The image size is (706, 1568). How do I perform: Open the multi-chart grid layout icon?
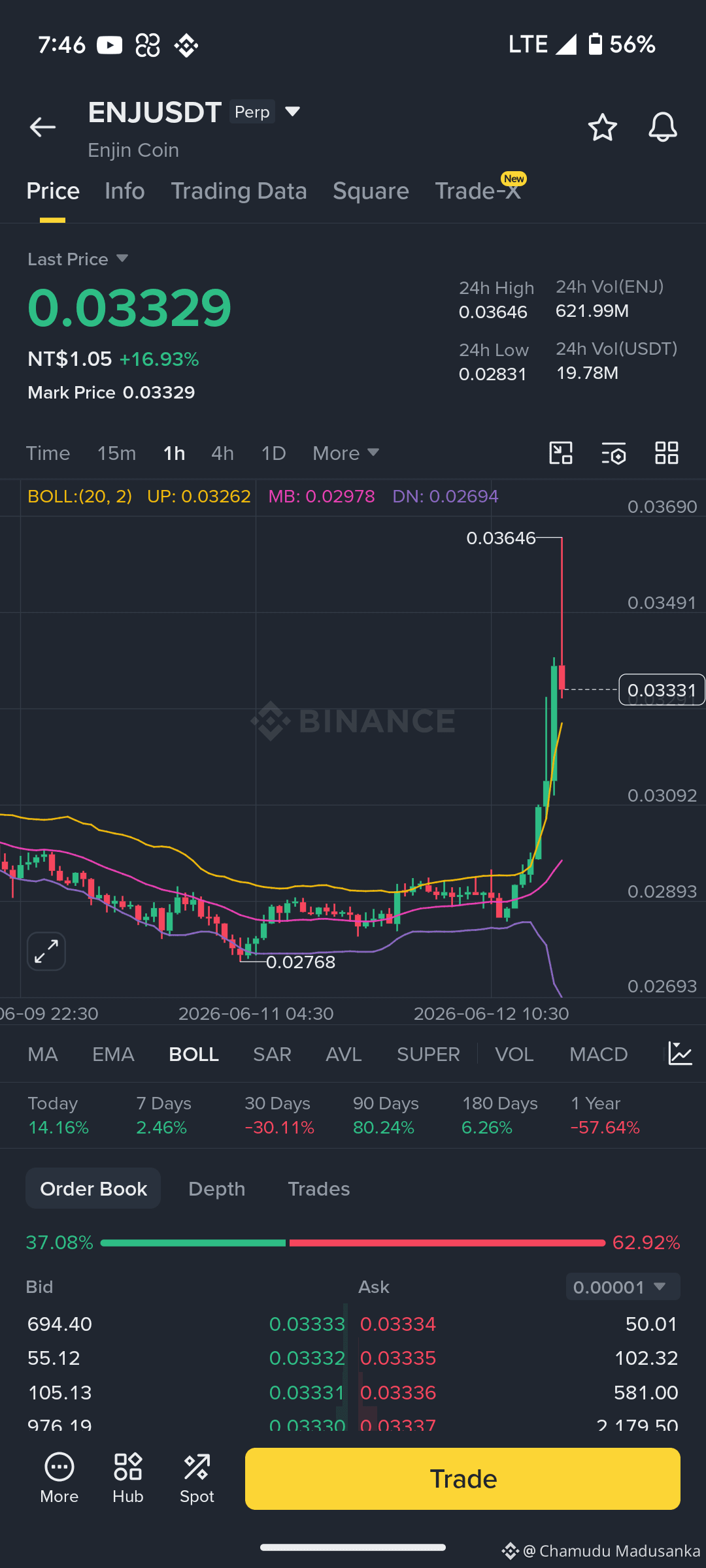[667, 453]
